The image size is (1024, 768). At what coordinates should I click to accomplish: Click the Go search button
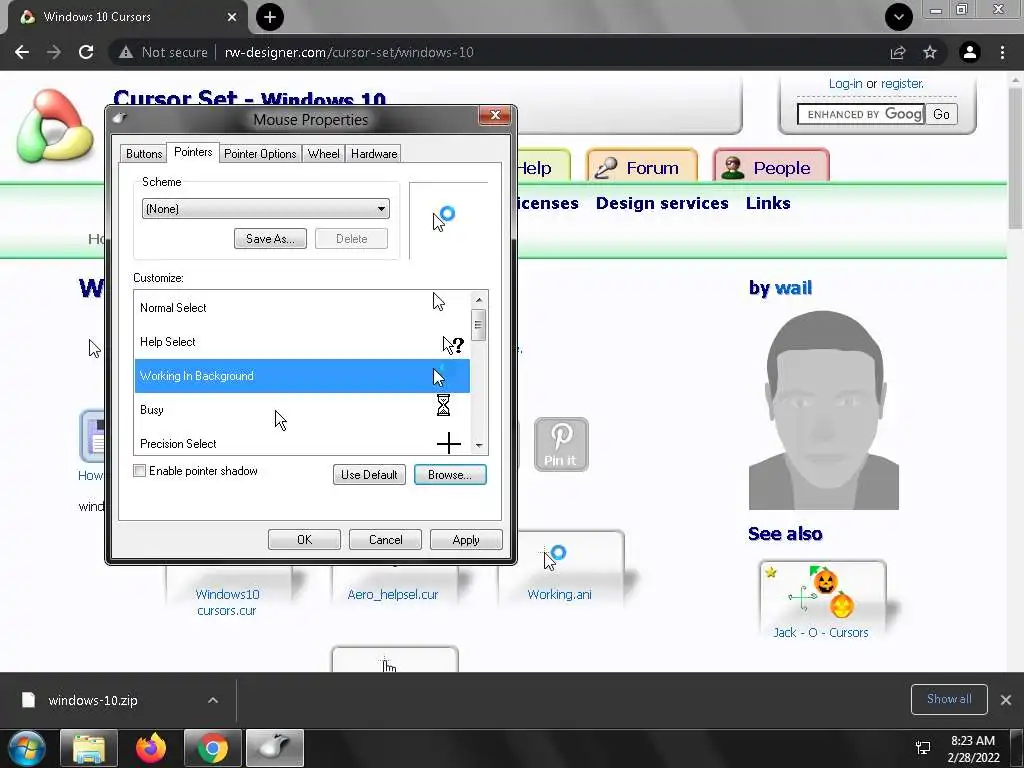point(941,114)
